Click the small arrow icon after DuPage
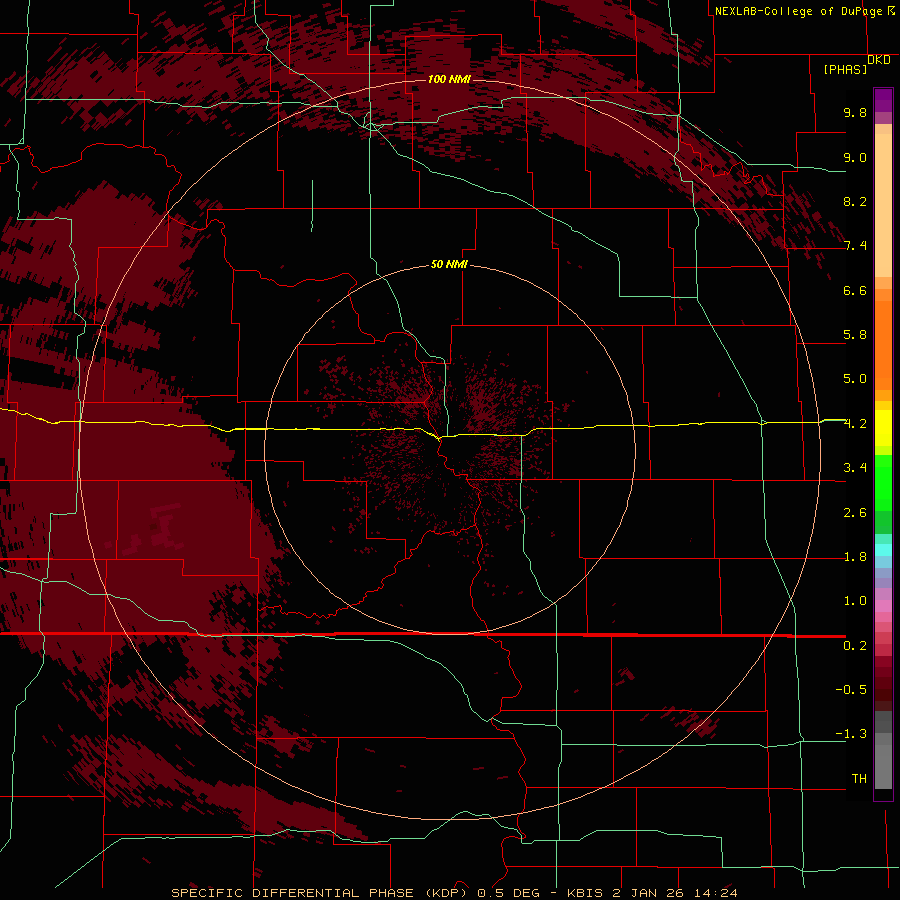Image resolution: width=900 pixels, height=900 pixels. click(x=891, y=10)
